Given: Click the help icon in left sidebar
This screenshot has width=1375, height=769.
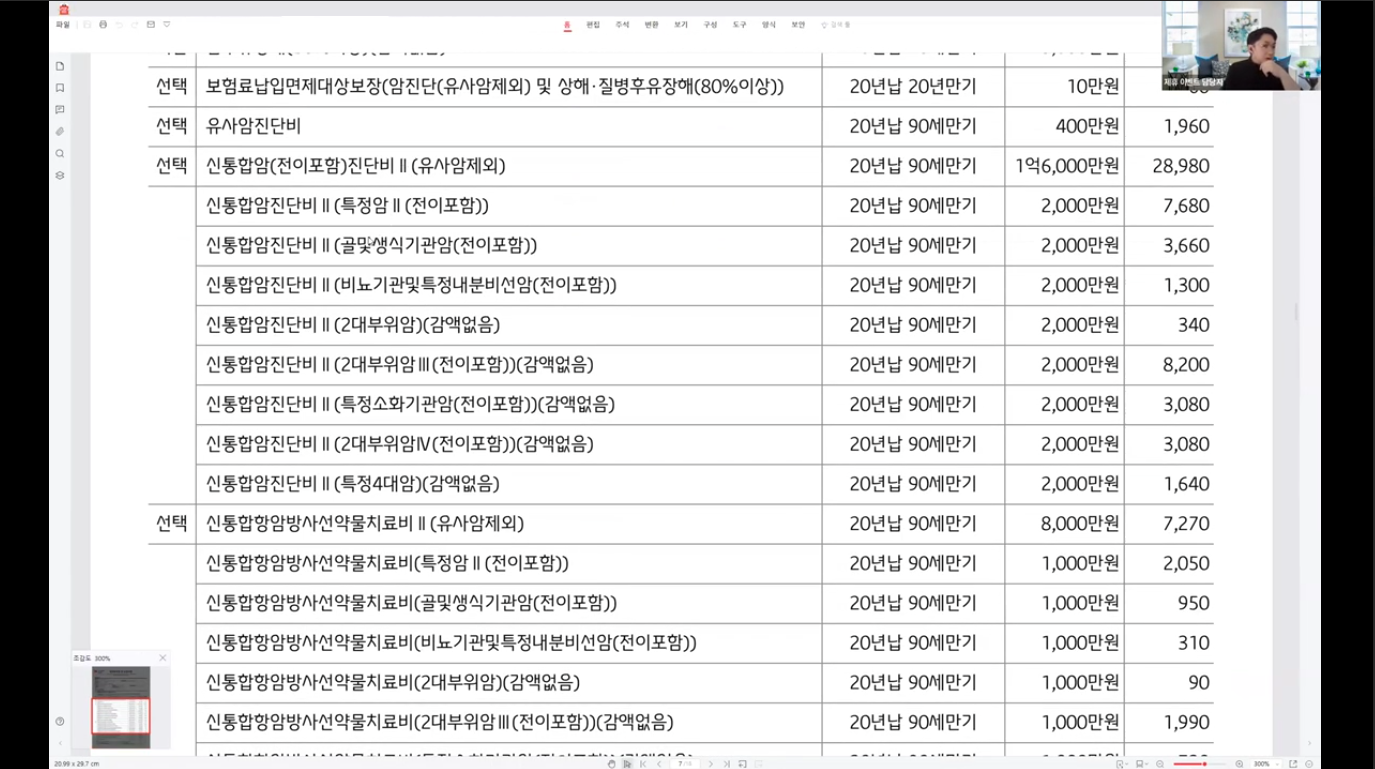Looking at the screenshot, I should coord(60,721).
